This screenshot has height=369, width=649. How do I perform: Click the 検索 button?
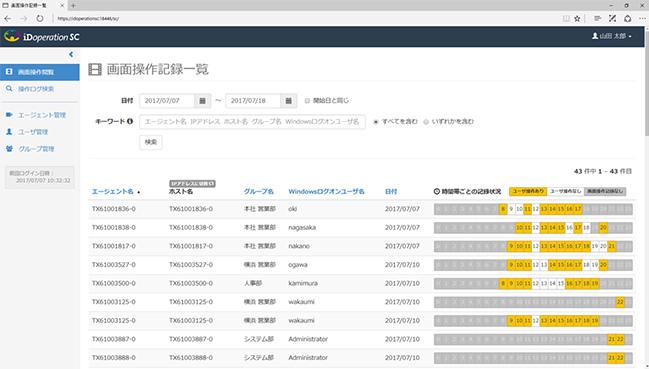[x=151, y=142]
